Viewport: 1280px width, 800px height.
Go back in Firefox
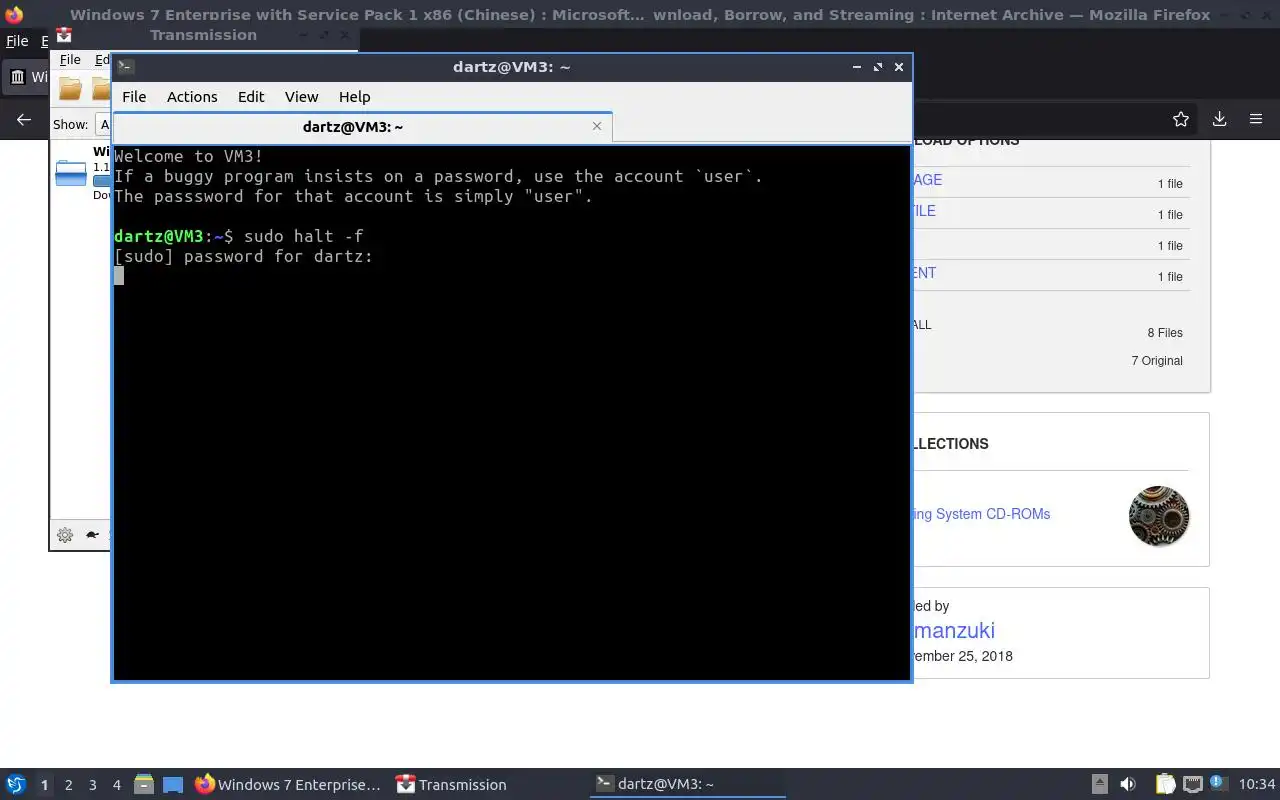24,119
